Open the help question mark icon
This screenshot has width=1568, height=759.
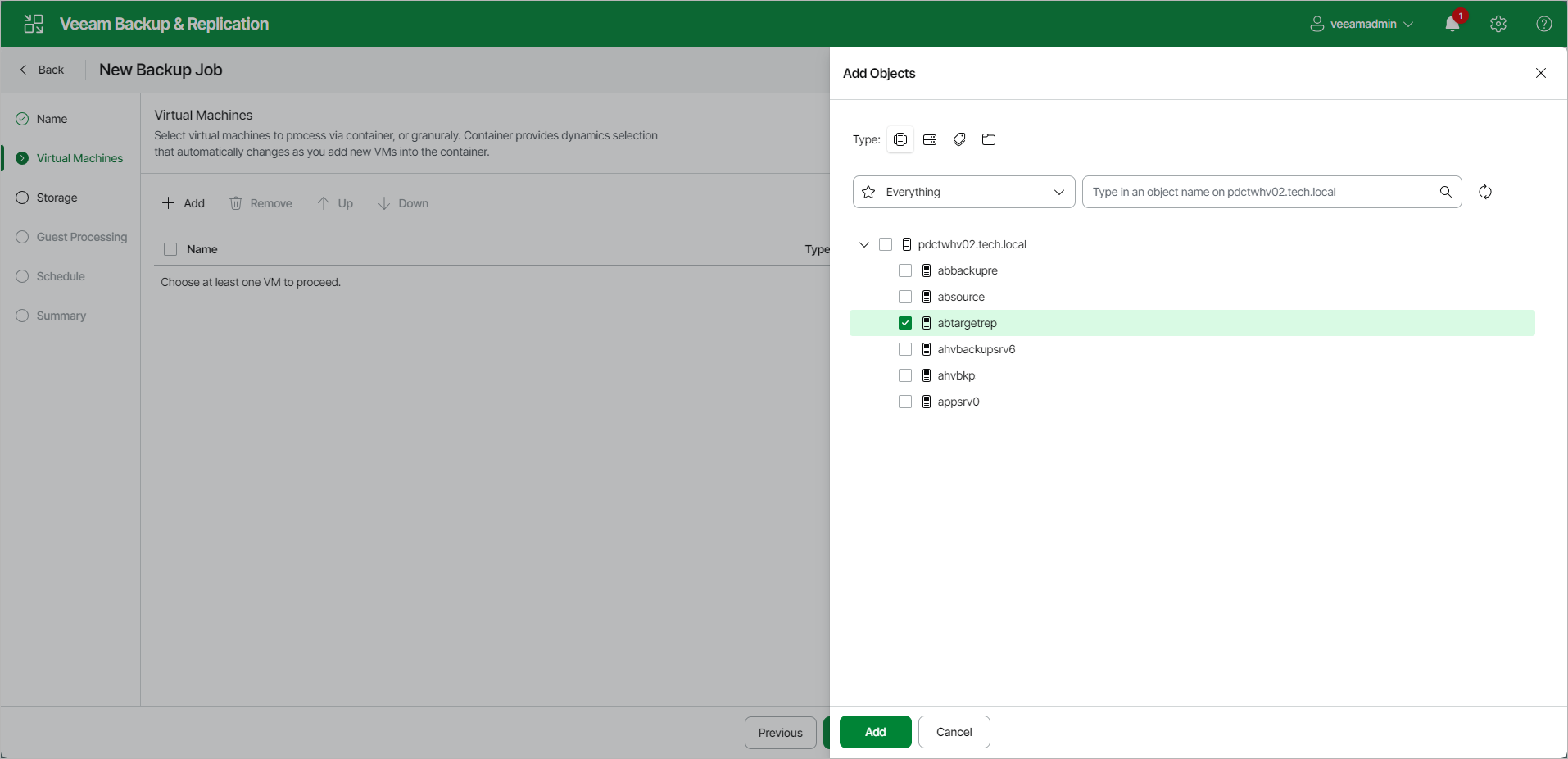tap(1544, 24)
